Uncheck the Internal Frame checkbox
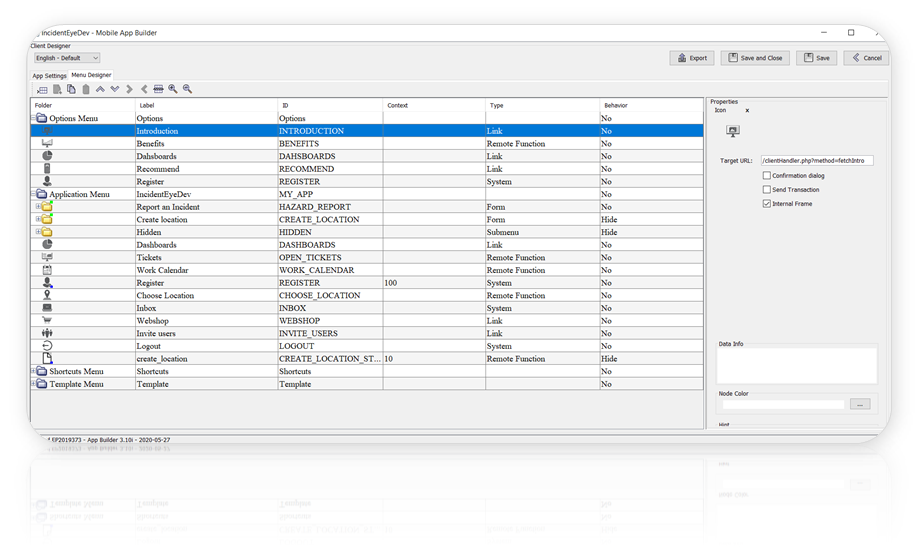 [x=766, y=204]
